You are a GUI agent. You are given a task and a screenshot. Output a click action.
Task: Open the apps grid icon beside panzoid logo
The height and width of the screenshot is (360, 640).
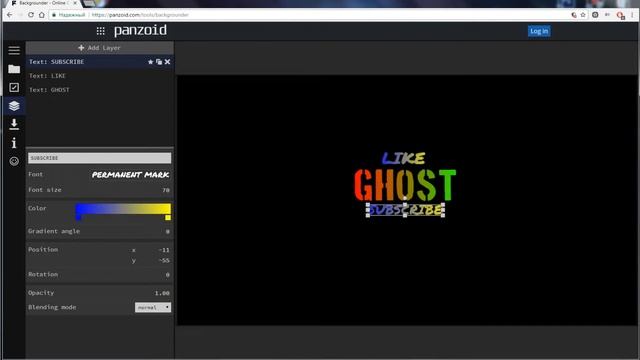click(100, 31)
